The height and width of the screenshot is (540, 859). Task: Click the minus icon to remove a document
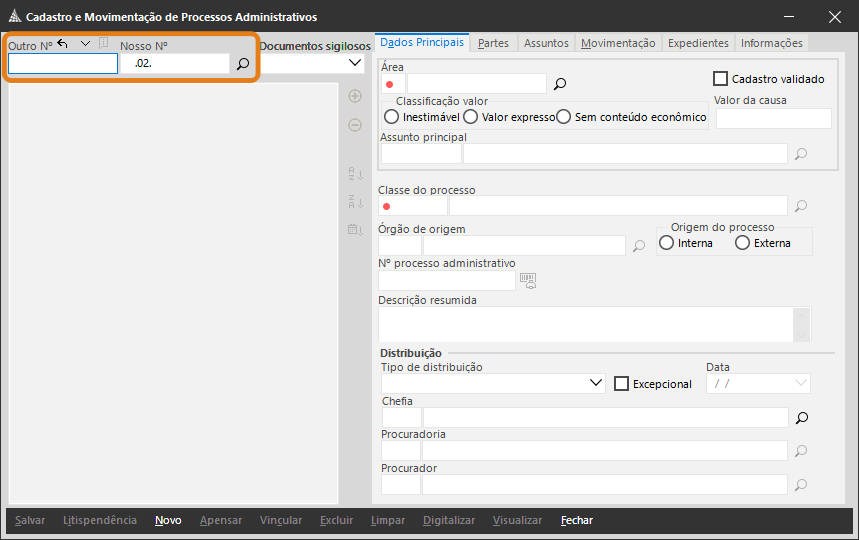coord(354,125)
